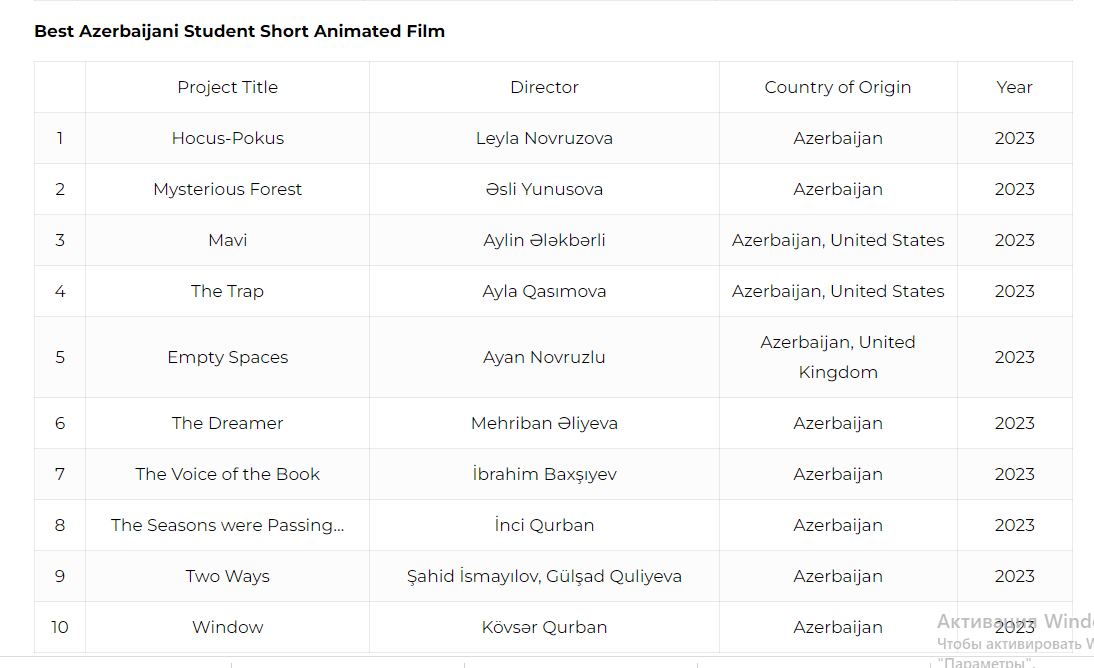The height and width of the screenshot is (668, 1094).
Task: Click director name 'Kövsər Qurban'
Action: [x=544, y=627]
